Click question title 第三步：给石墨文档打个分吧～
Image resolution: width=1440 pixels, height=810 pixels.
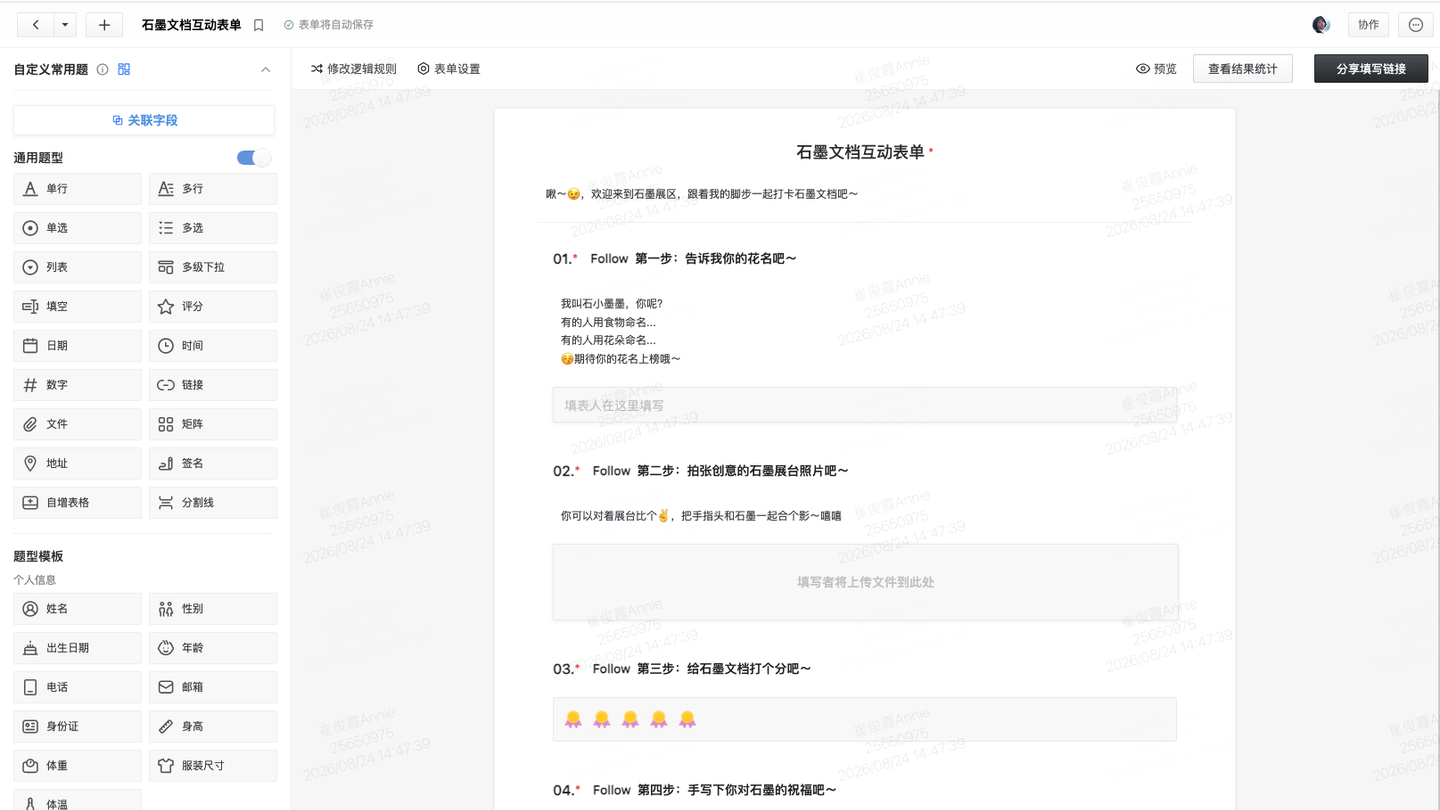(724, 669)
